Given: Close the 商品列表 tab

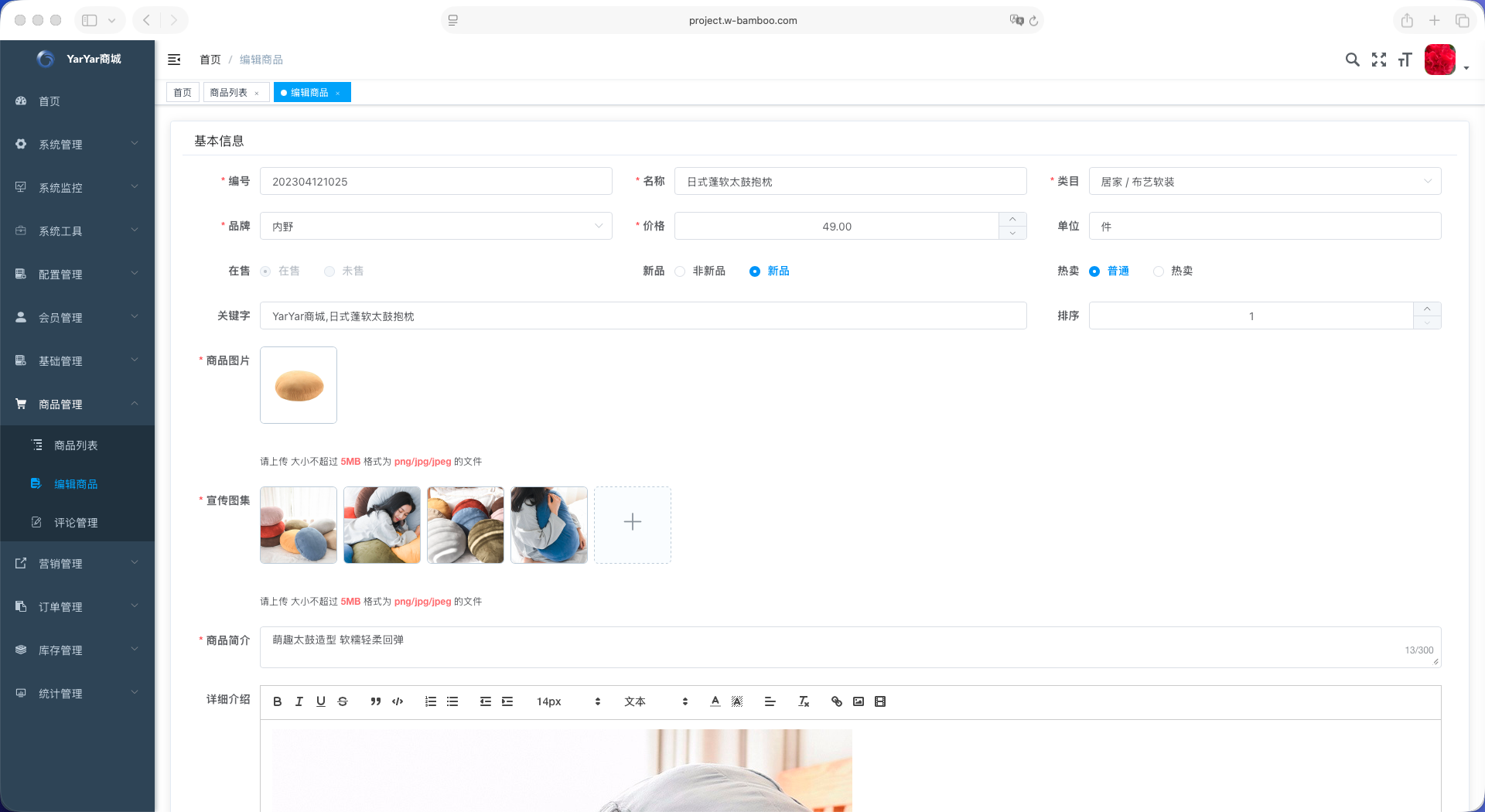Looking at the screenshot, I should (x=257, y=93).
